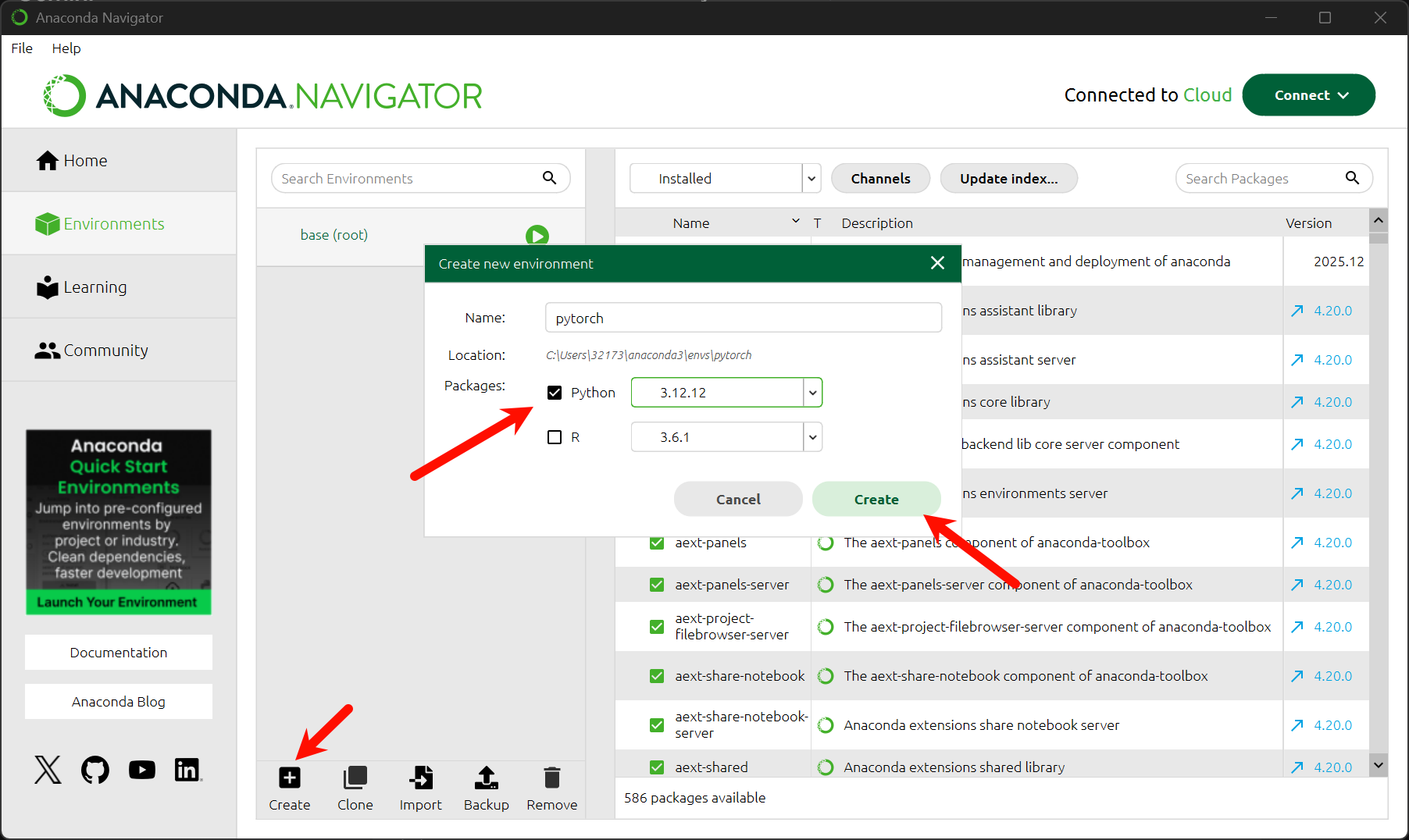Click the Remove environment trash icon
1409x840 pixels.
552,778
